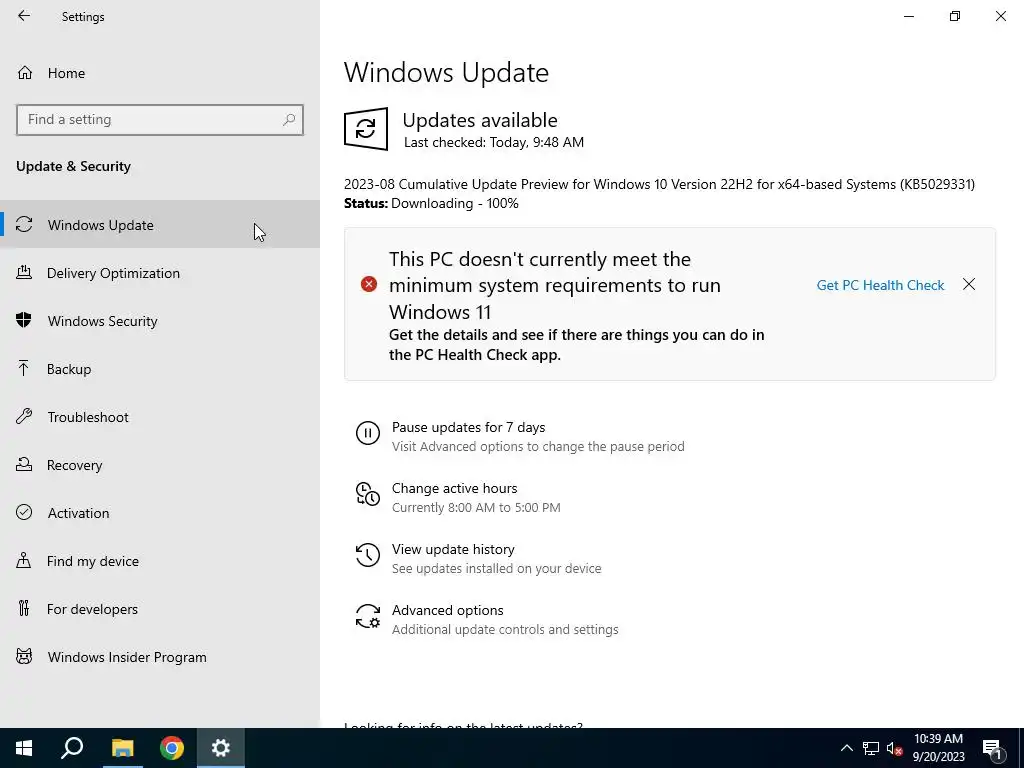1024x768 pixels.
Task: Click the clock icon for active hours
Action: (368, 494)
